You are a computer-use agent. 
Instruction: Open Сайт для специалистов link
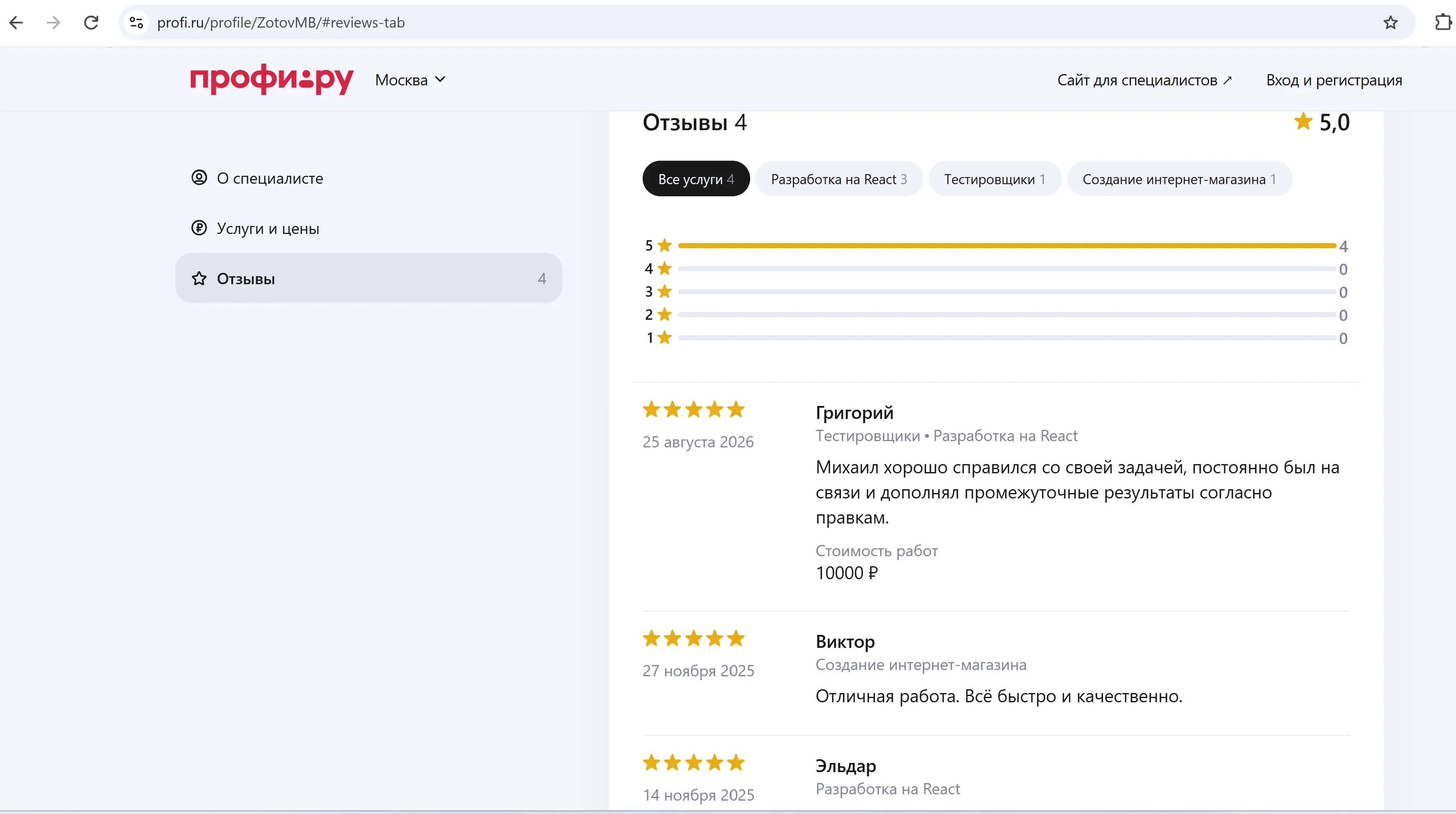[x=1145, y=80]
